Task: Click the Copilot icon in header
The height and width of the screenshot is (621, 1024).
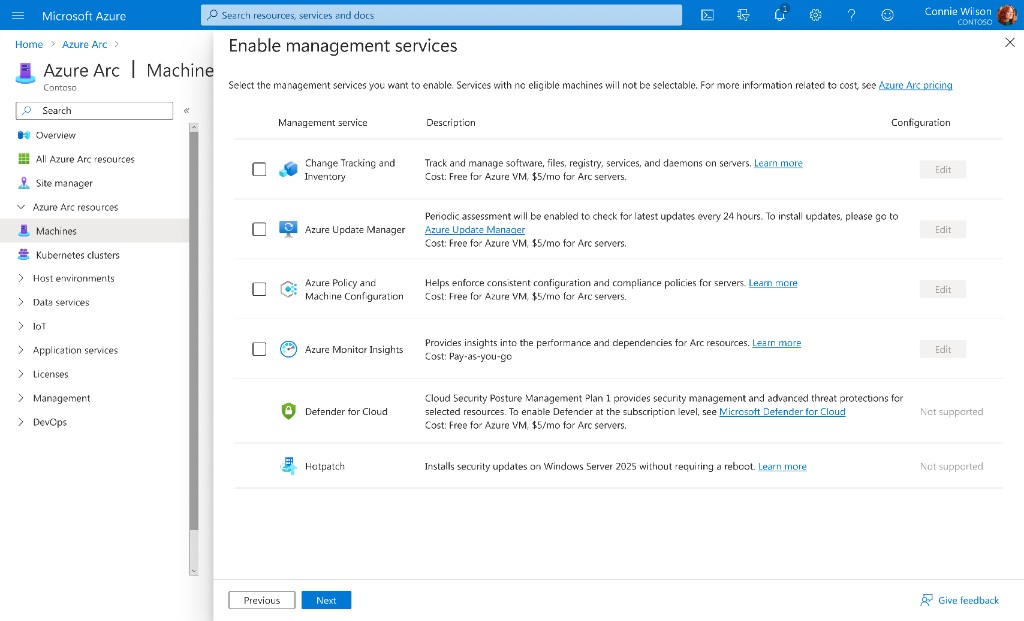Action: point(743,15)
